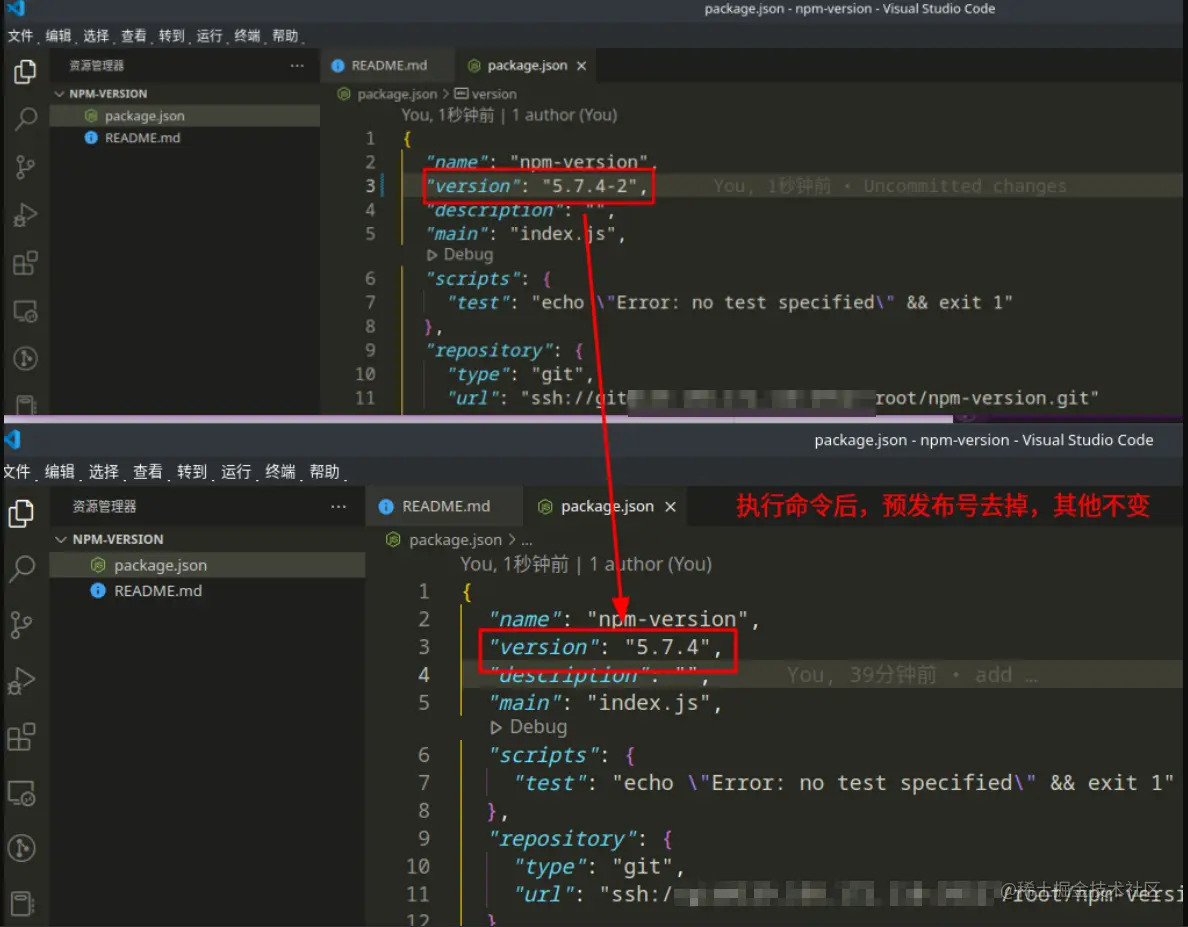
Task: Open 编辑 menu in upper window
Action: pyautogui.click(x=58, y=36)
